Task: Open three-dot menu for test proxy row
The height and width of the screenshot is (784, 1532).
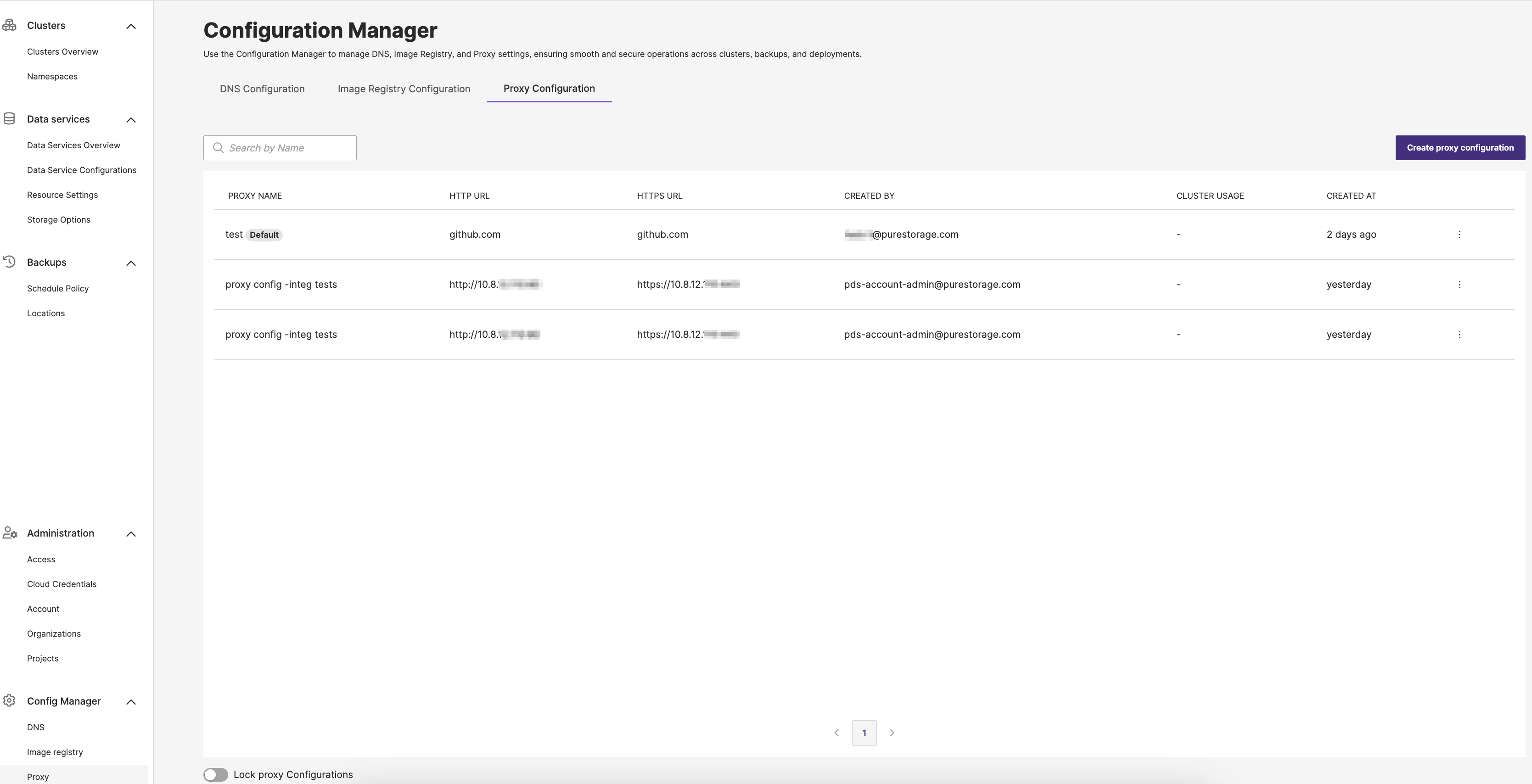Action: click(x=1459, y=235)
